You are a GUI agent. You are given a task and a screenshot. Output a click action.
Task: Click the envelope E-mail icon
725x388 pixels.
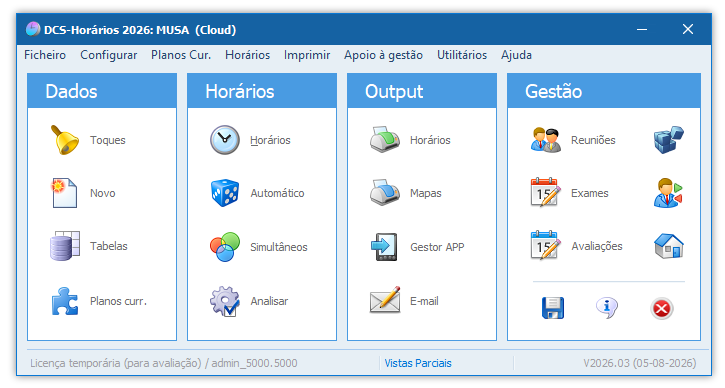(x=385, y=301)
